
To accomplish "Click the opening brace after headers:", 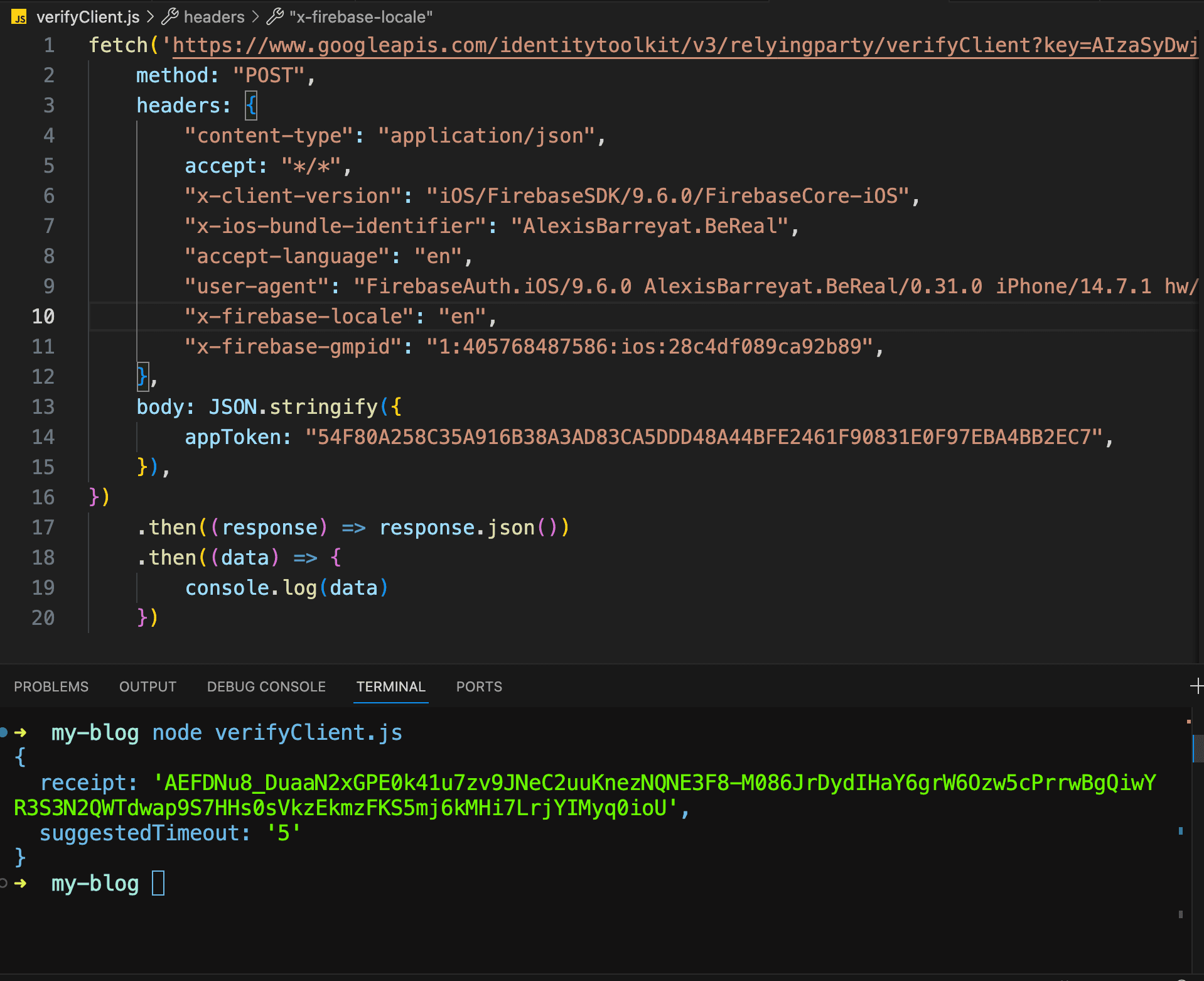I will pos(251,106).
